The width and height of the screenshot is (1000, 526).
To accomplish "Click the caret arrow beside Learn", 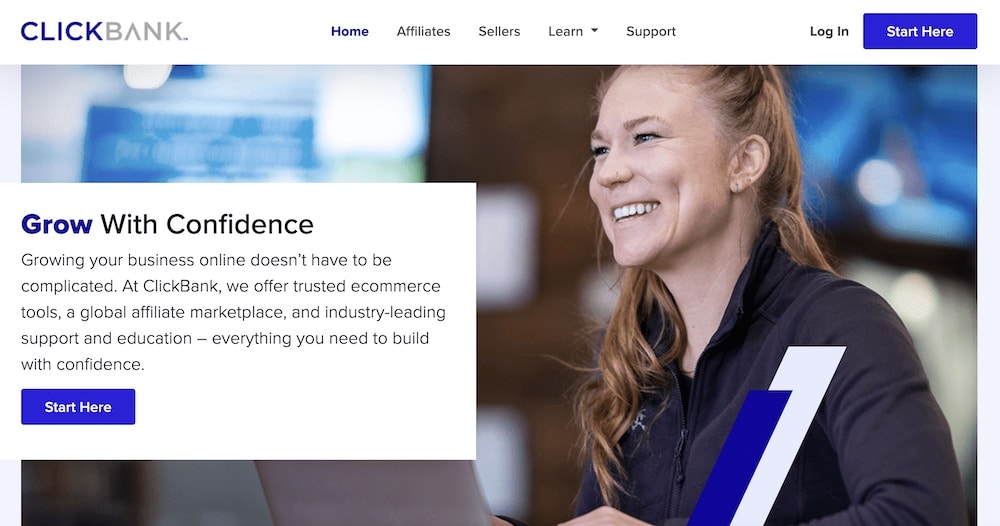I will pos(594,31).
